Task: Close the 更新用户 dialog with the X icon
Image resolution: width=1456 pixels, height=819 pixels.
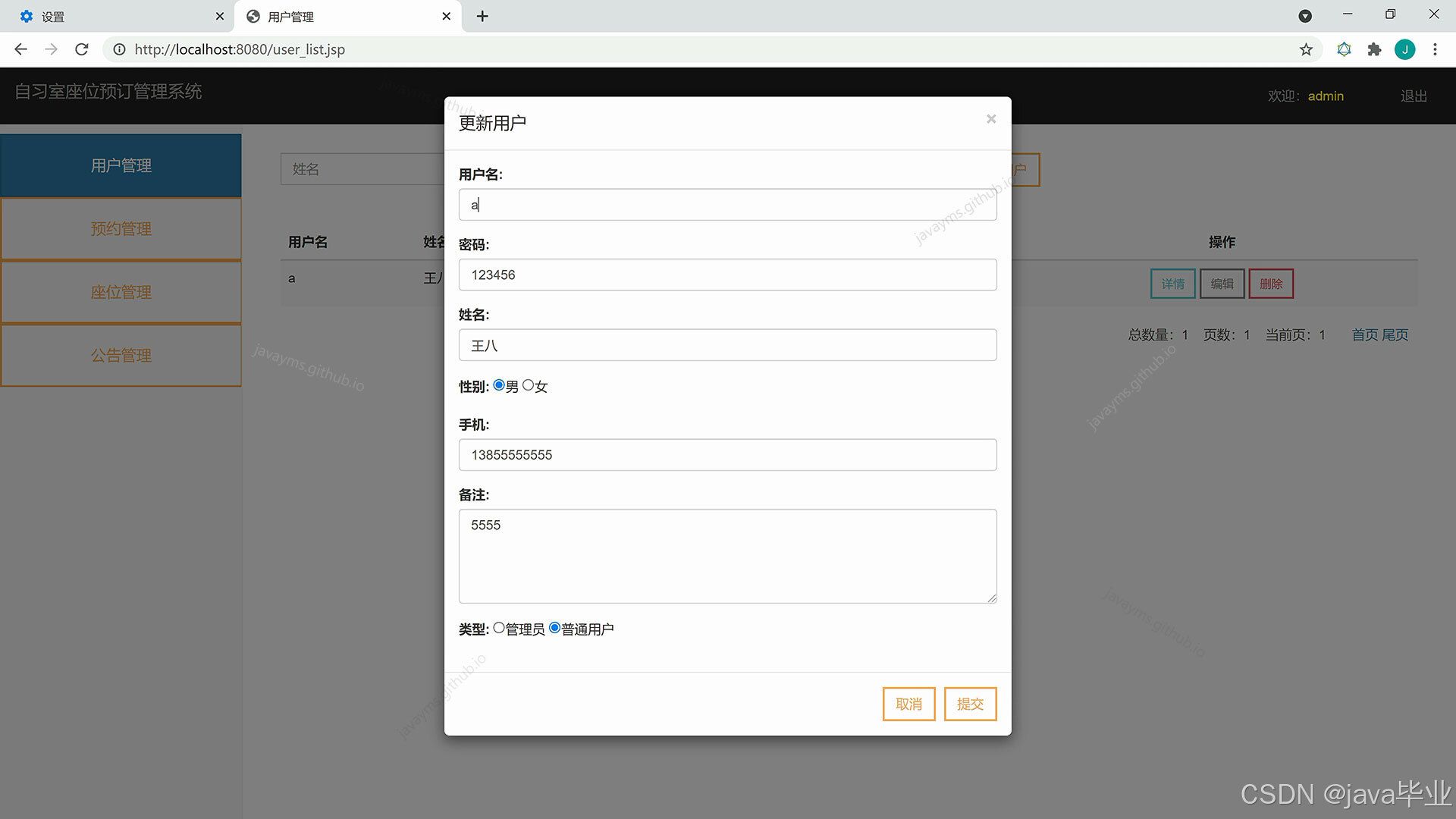Action: coord(990,119)
